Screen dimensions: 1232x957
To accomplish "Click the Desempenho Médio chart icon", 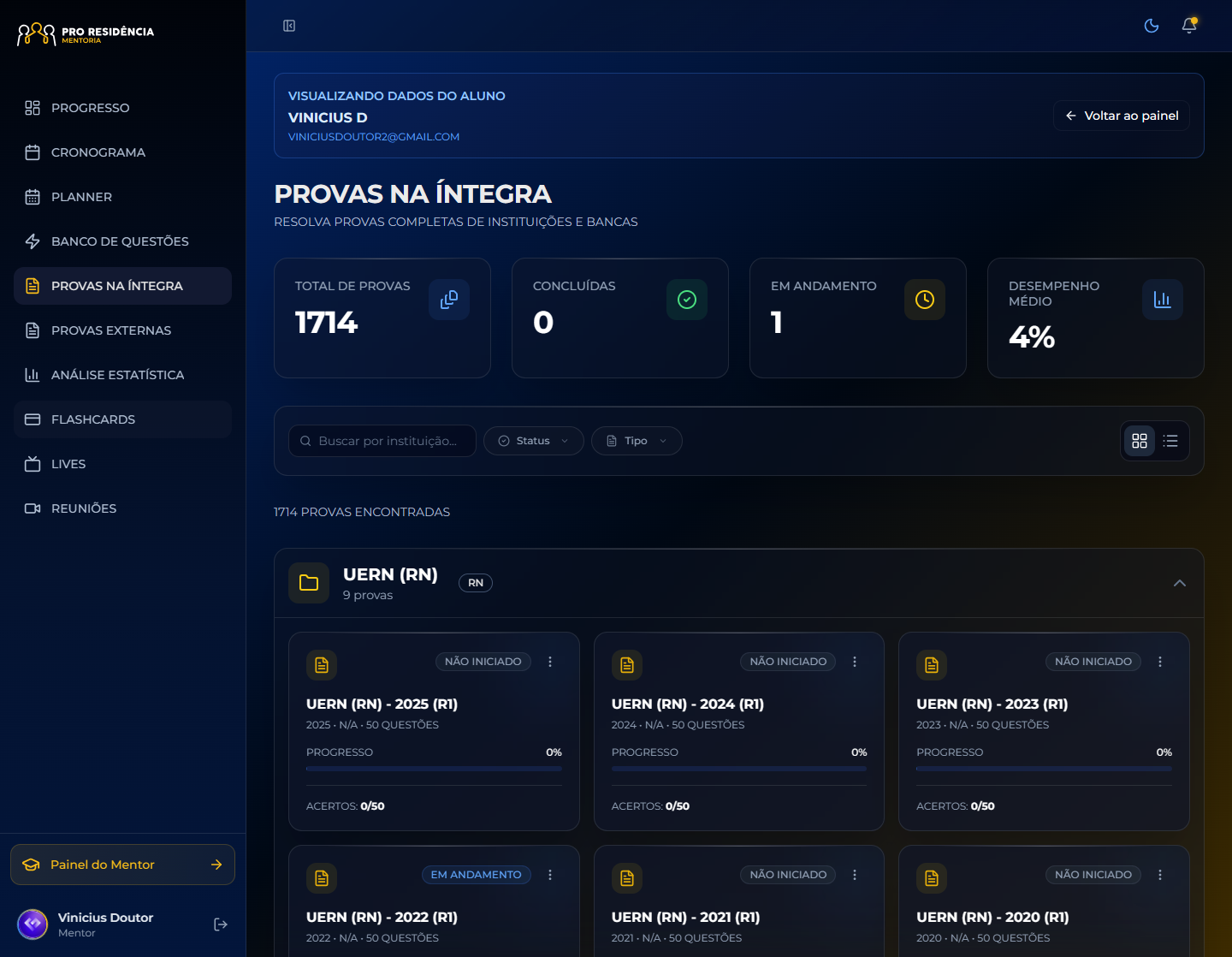I will click(1163, 300).
